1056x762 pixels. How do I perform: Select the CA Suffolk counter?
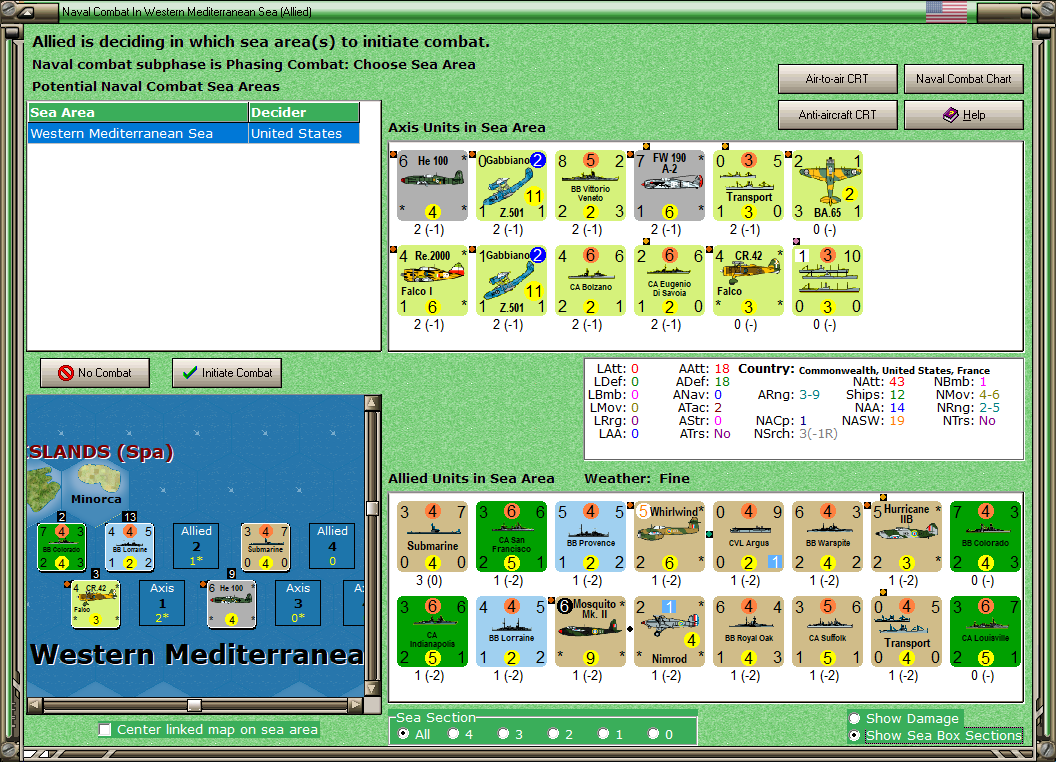[x=828, y=631]
